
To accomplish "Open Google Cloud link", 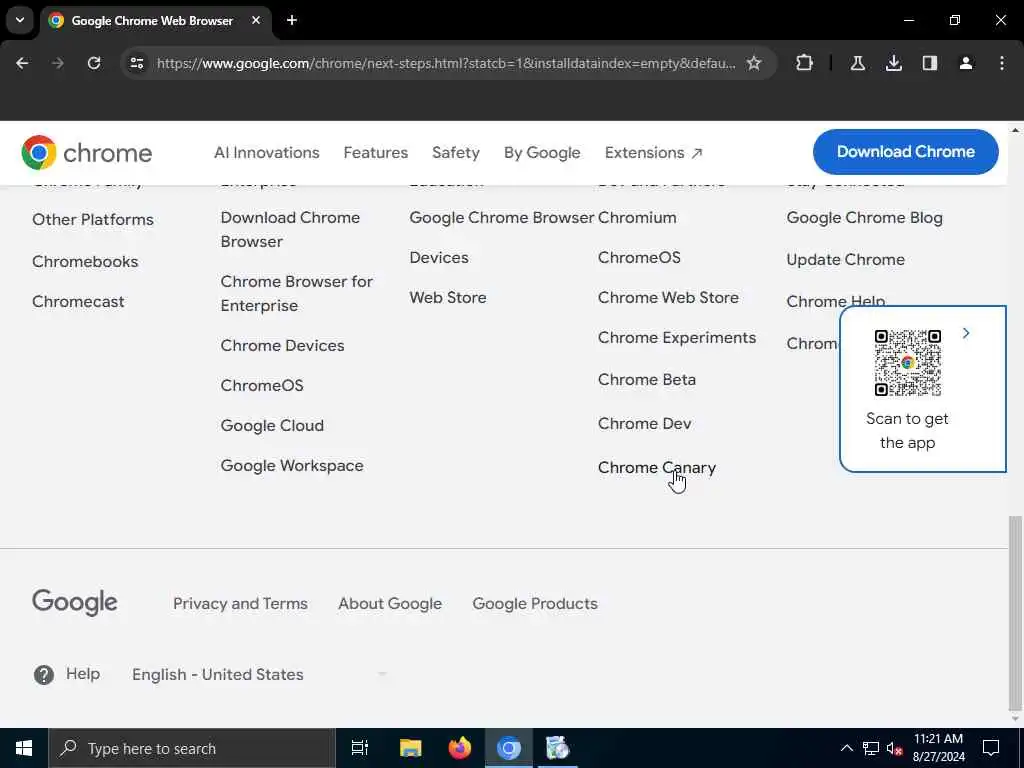I will pyautogui.click(x=272, y=426).
